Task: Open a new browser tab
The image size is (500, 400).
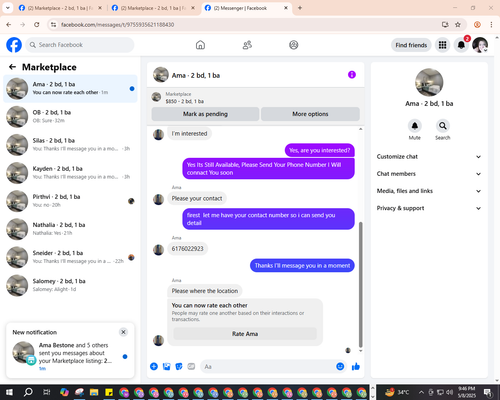Action: click(x=300, y=8)
